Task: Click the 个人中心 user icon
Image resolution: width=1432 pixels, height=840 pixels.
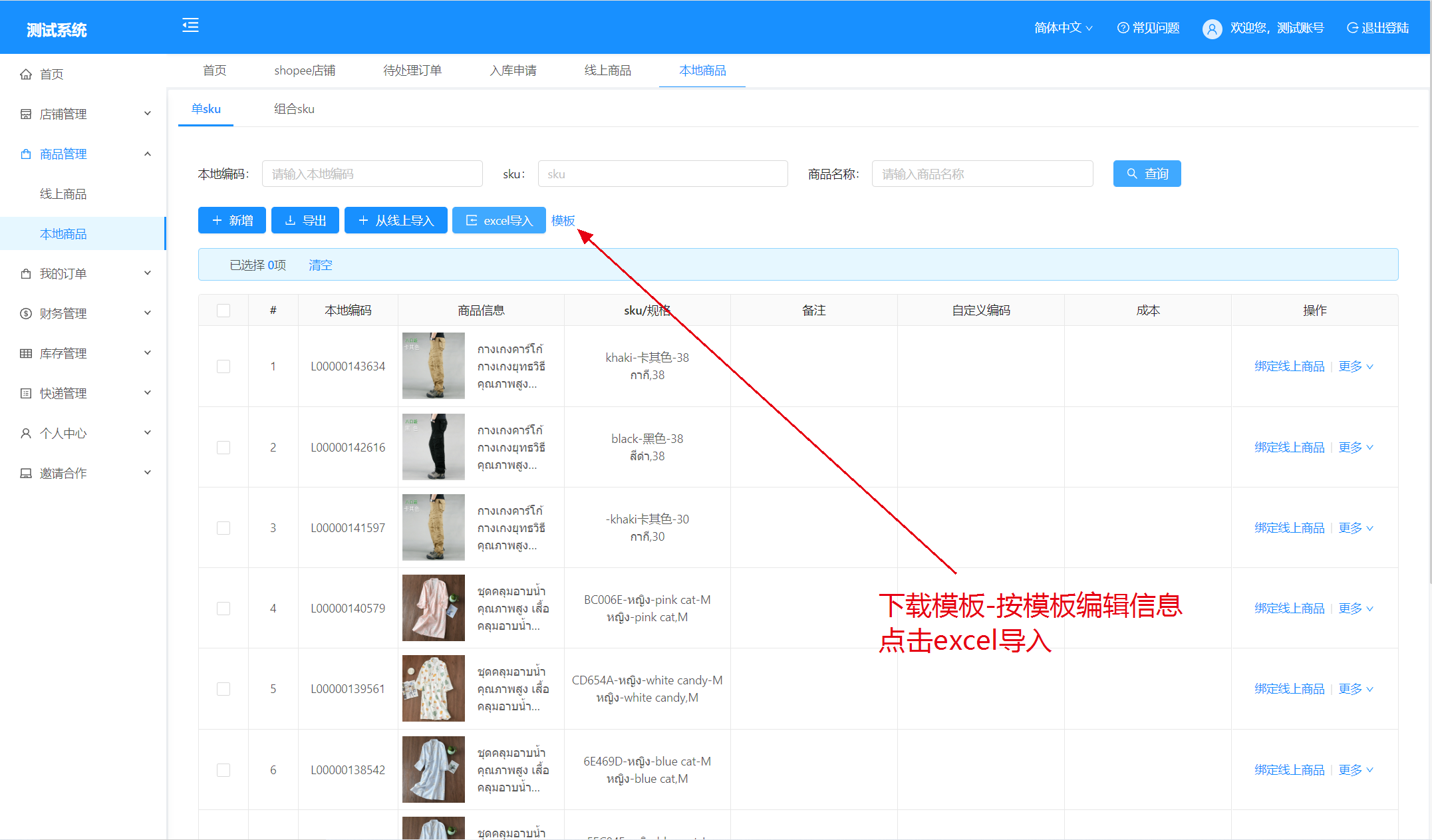Action: (26, 433)
